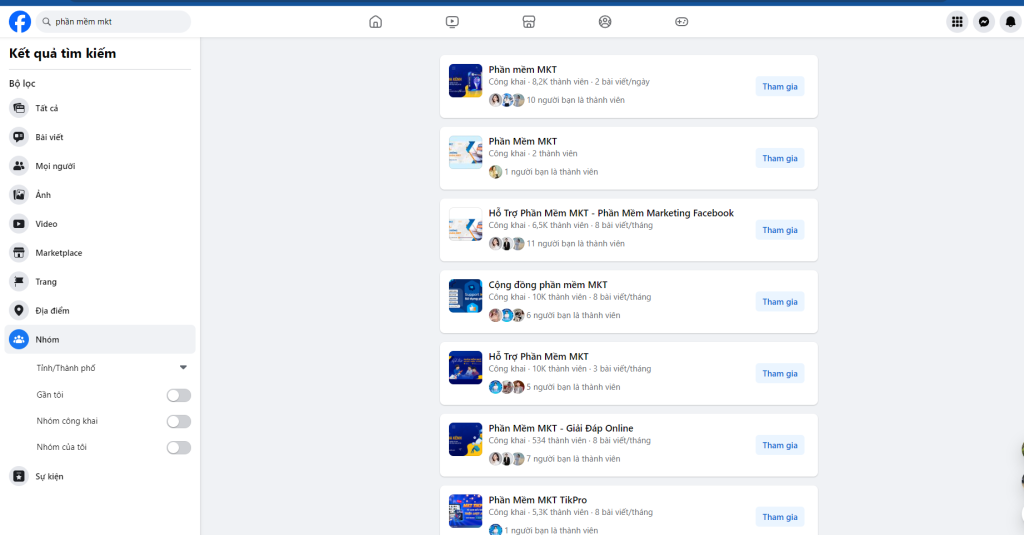The image size is (1024, 535).
Task: Click '7 người bạn là thành viên' text
Action: (573, 459)
